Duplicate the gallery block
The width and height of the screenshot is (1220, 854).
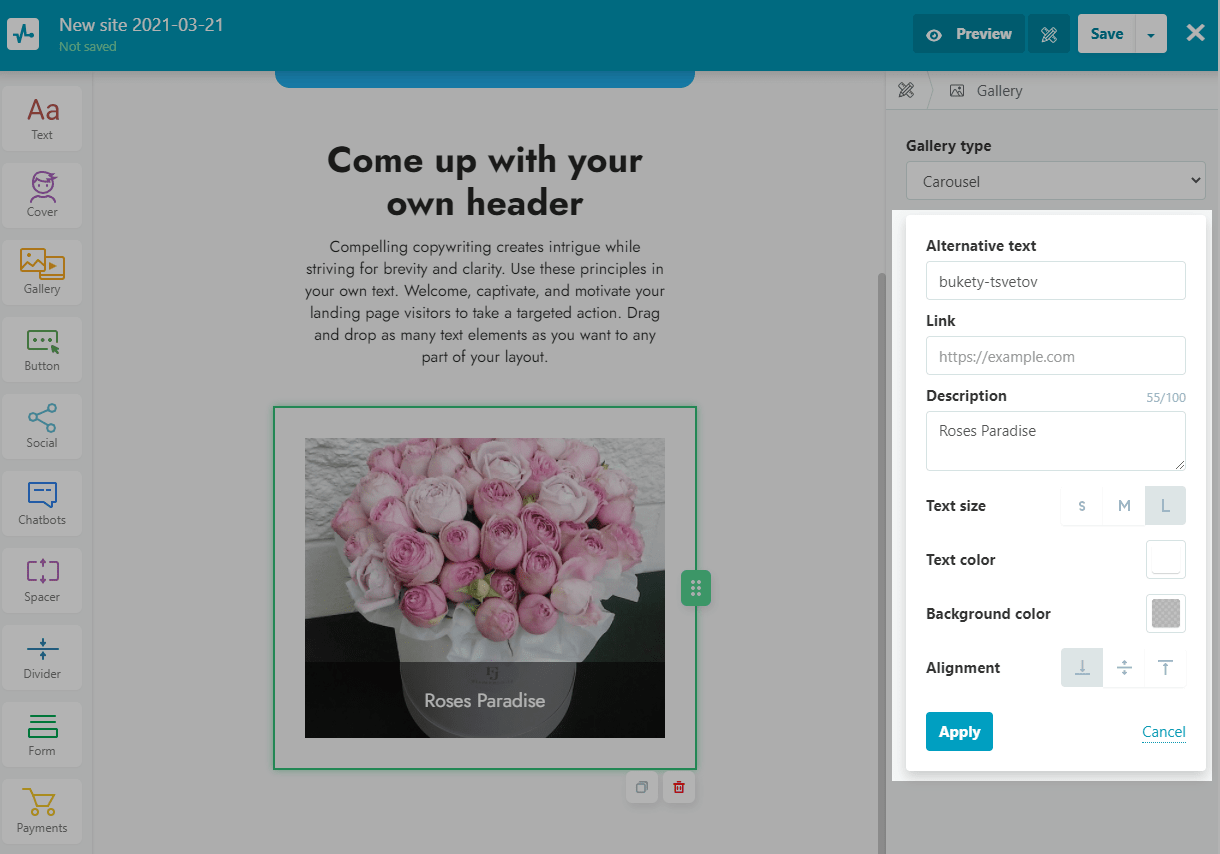click(642, 787)
